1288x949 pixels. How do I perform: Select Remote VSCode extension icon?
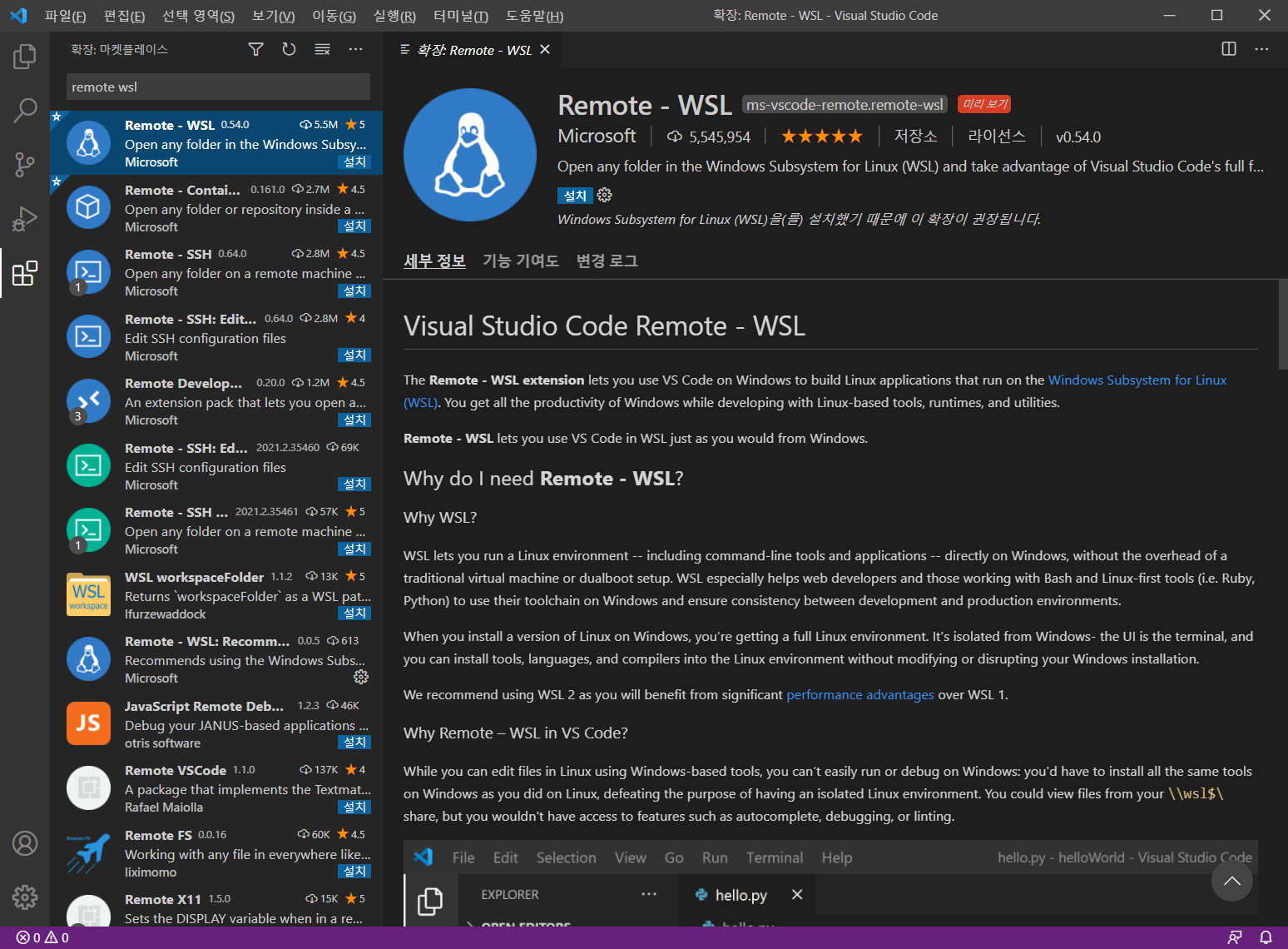88,788
